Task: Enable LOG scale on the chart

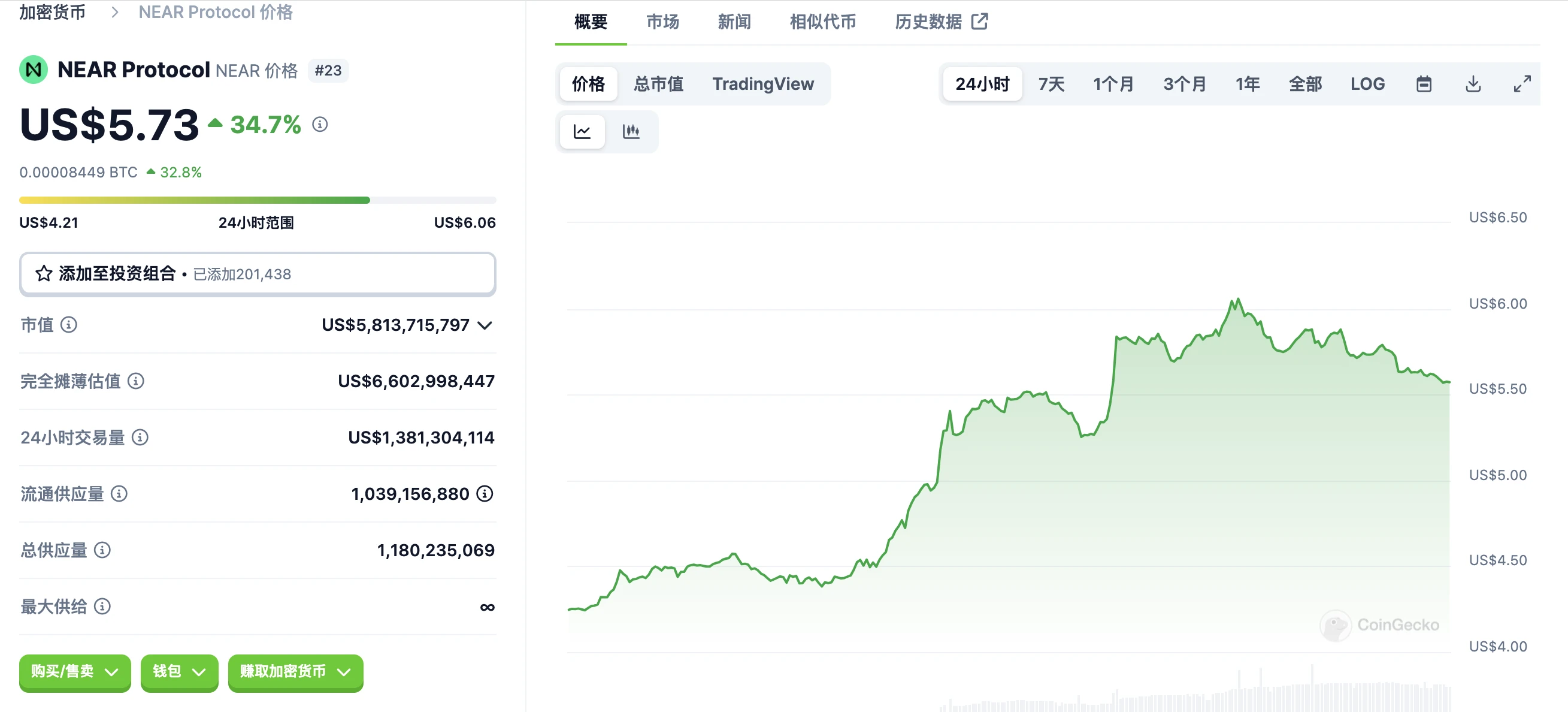Action: point(1368,83)
